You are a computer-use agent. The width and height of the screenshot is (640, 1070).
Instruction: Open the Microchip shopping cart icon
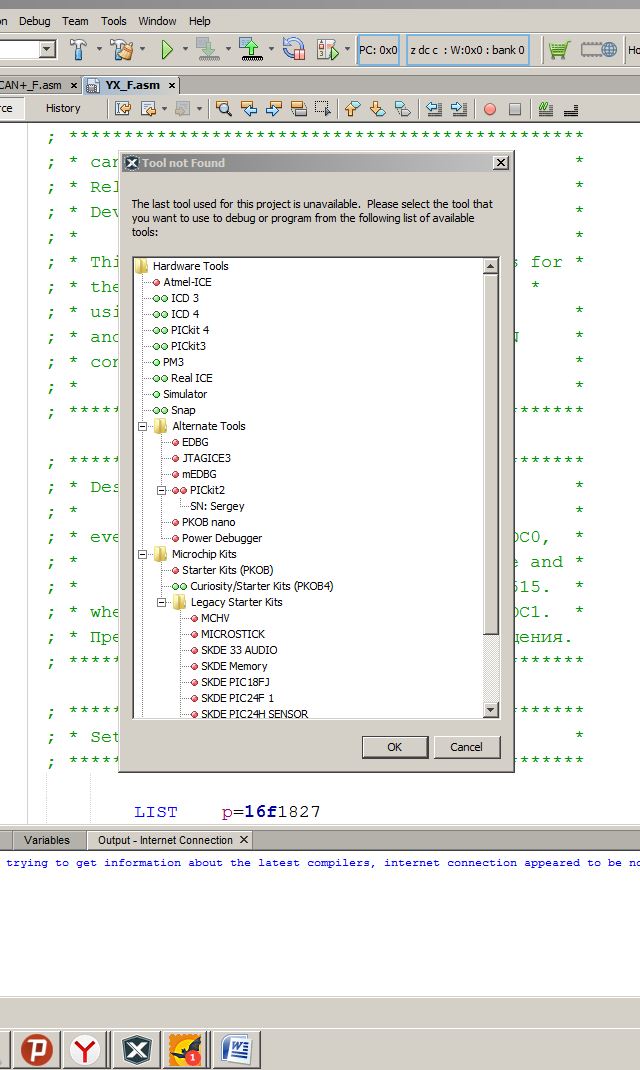click(559, 49)
